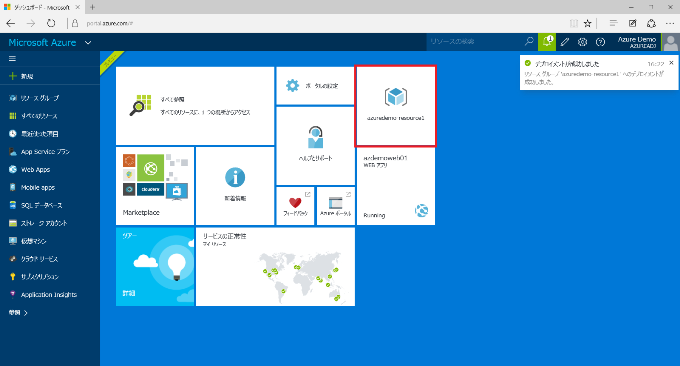Click the cloud services (クラウド サービス) icon
The width and height of the screenshot is (680, 366).
coord(13,258)
